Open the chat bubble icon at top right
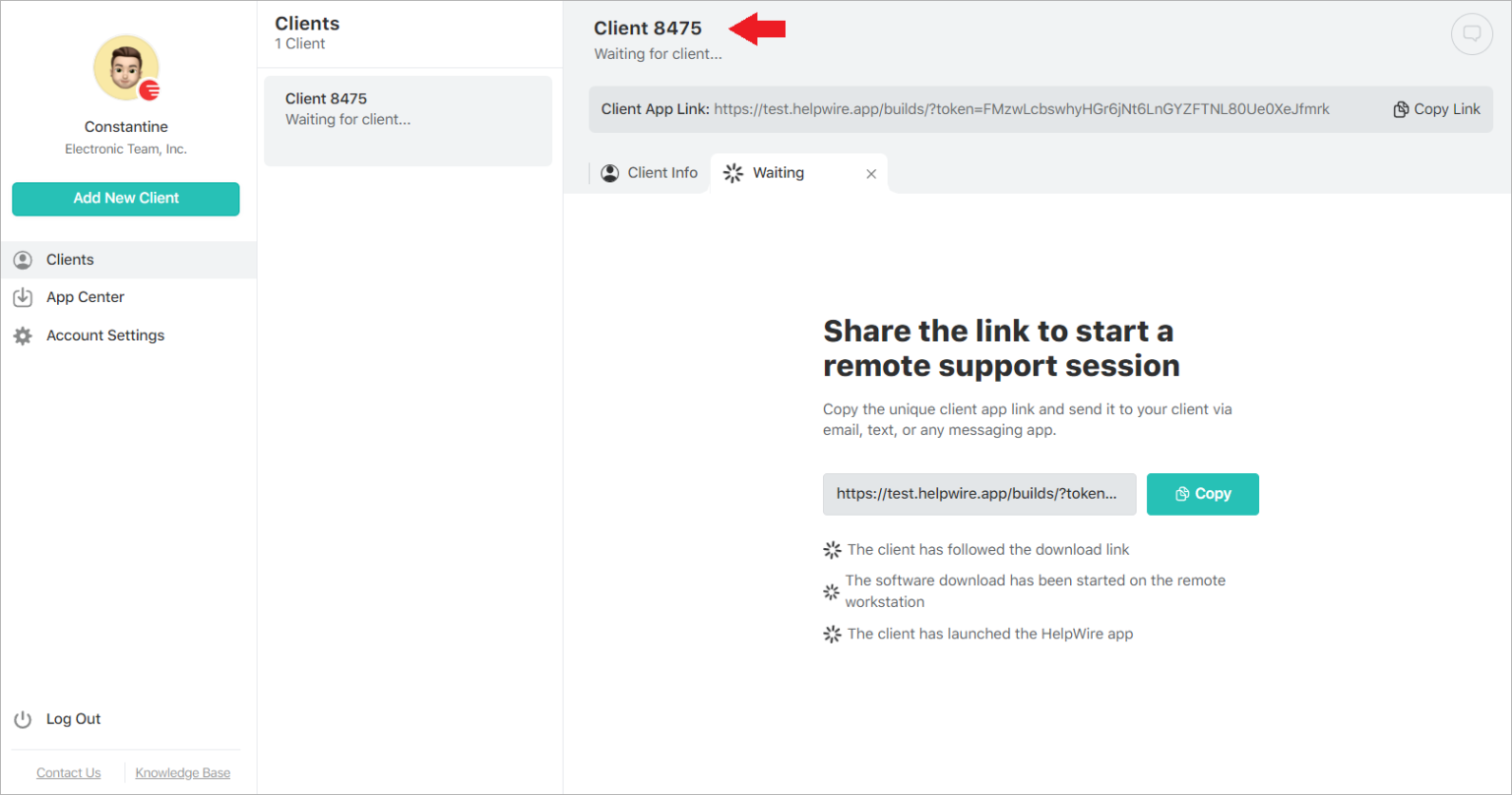 (x=1472, y=32)
